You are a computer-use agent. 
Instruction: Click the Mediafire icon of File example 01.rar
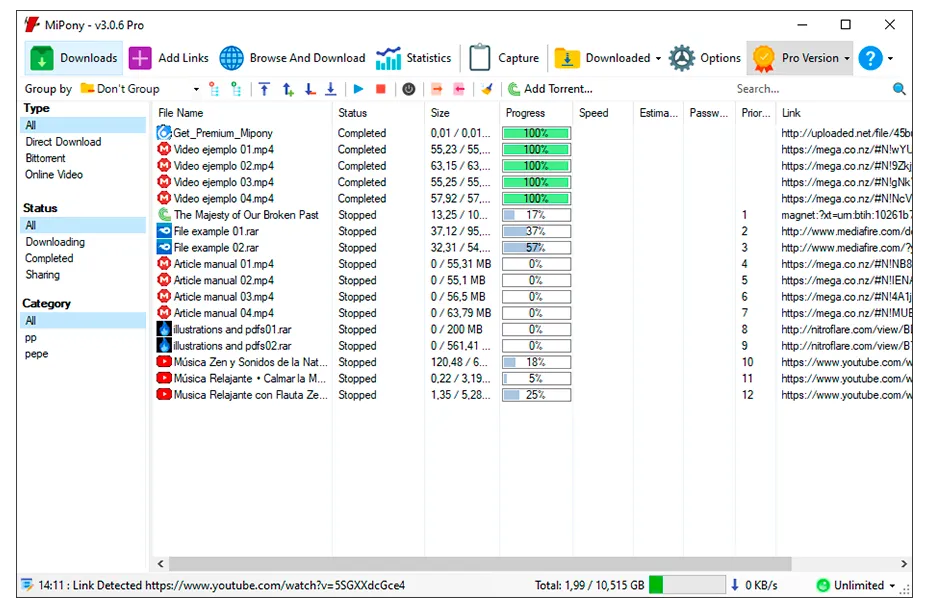164,231
